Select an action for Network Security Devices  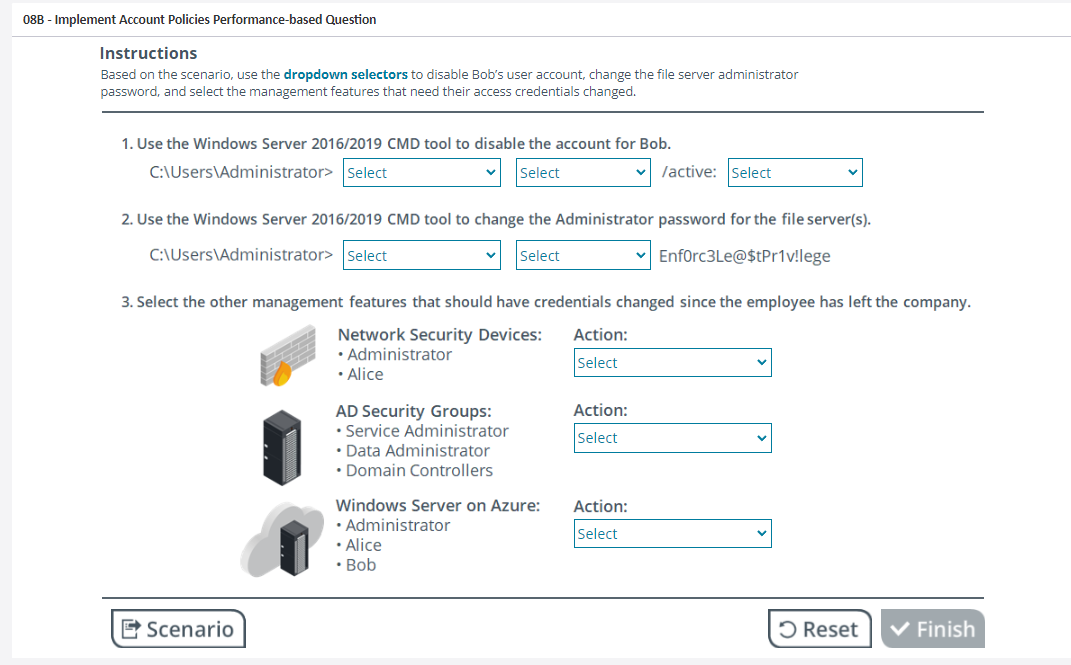coord(672,363)
